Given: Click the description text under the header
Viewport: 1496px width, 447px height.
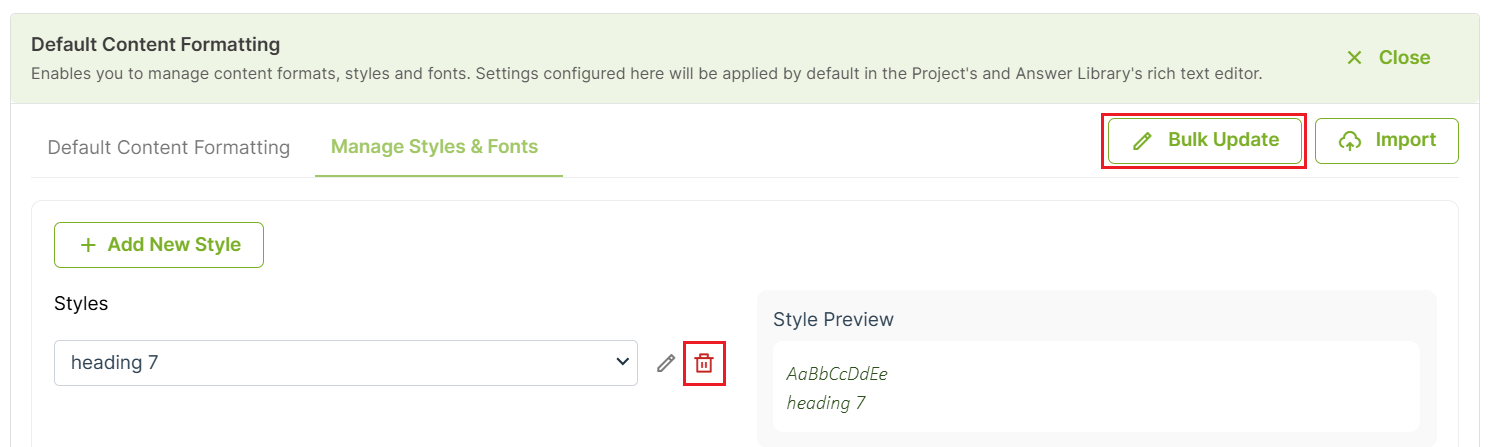Looking at the screenshot, I should point(647,74).
